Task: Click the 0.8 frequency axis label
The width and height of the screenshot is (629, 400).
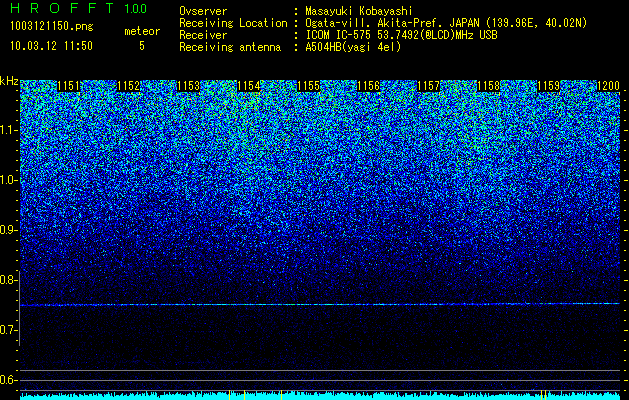Action: [7, 280]
